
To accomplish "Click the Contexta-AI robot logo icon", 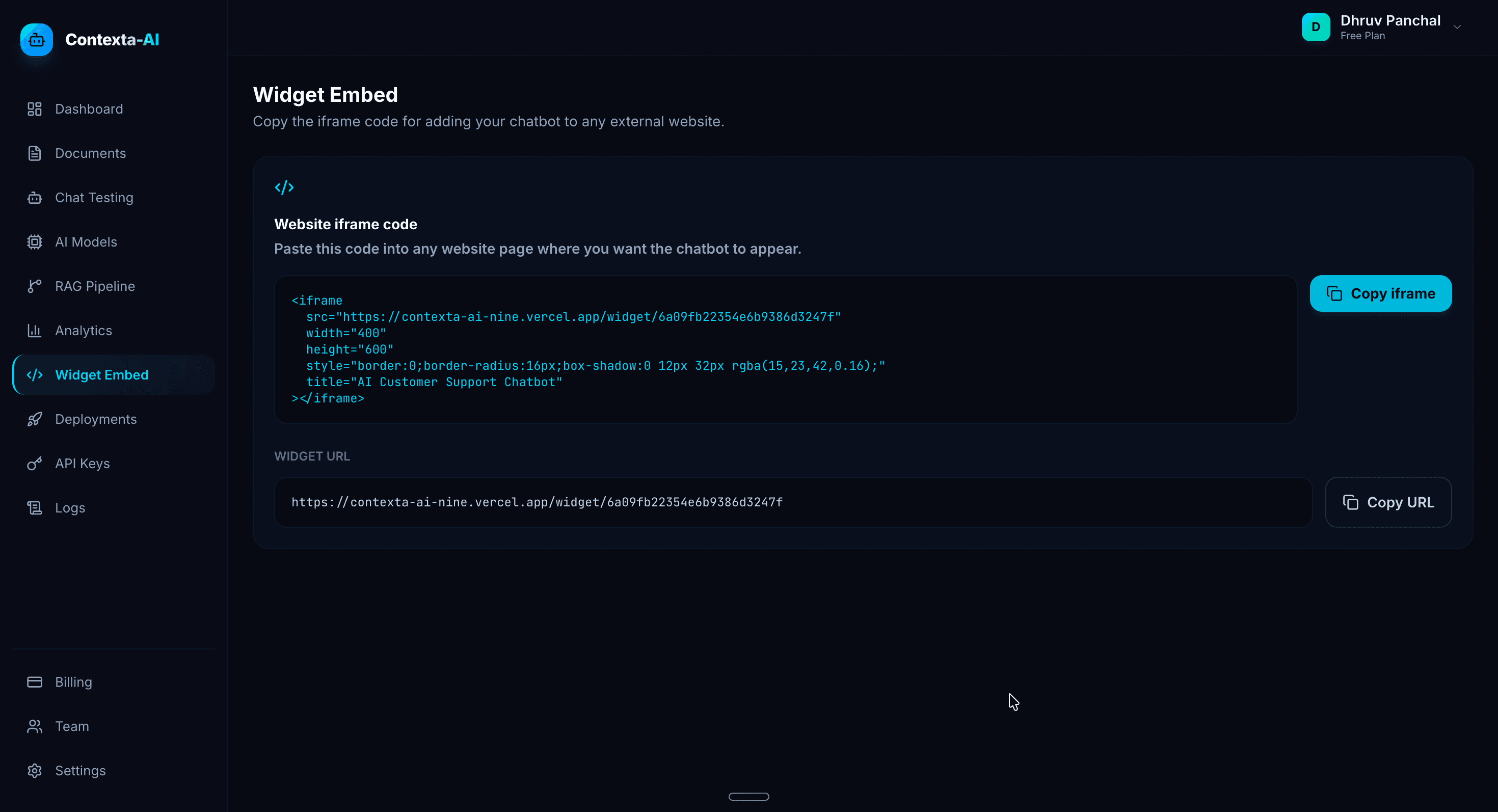I will pos(37,40).
